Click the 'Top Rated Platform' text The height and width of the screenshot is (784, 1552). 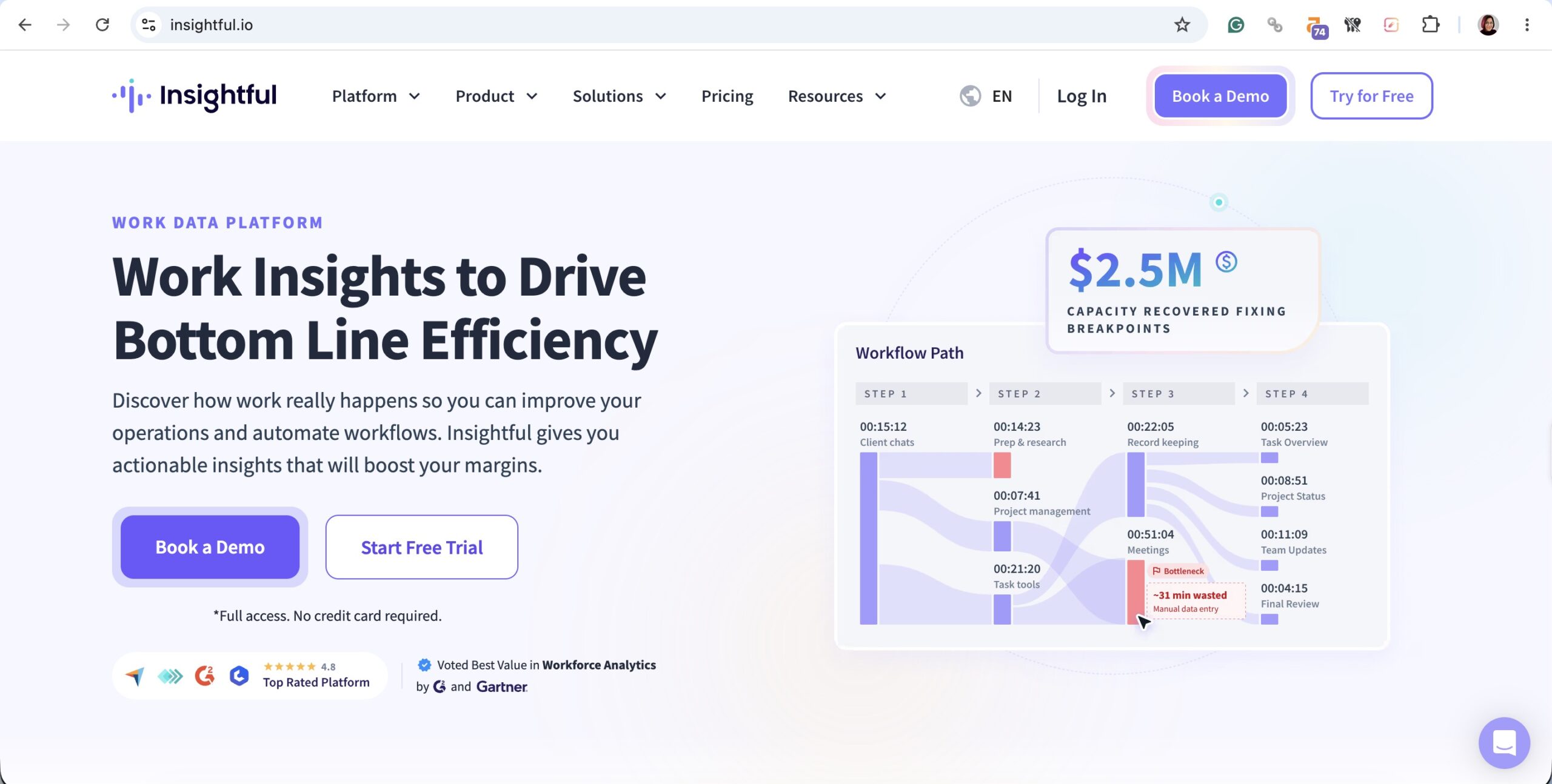316,682
